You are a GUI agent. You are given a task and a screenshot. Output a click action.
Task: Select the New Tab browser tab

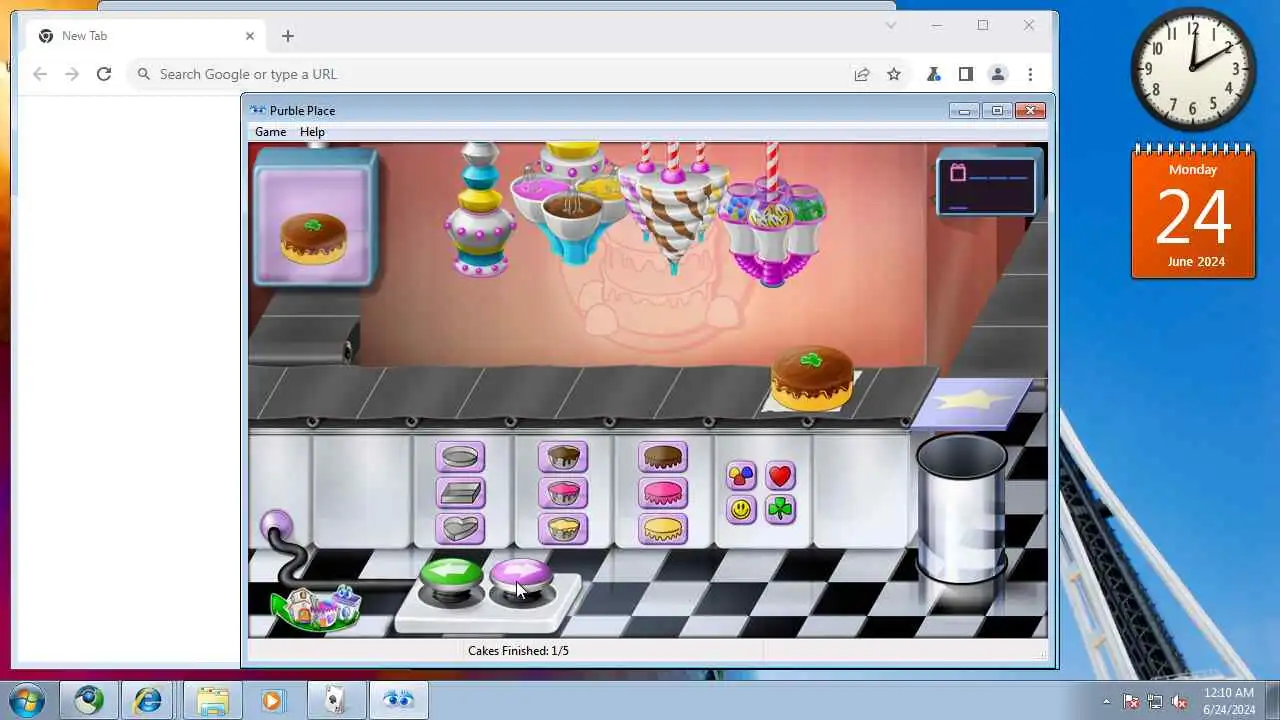(145, 36)
